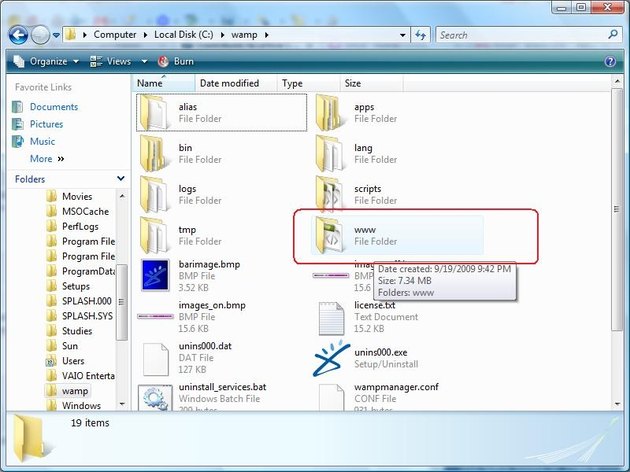Open Pictures favorite link
Image resolution: width=630 pixels, height=472 pixels.
pyautogui.click(x=46, y=124)
